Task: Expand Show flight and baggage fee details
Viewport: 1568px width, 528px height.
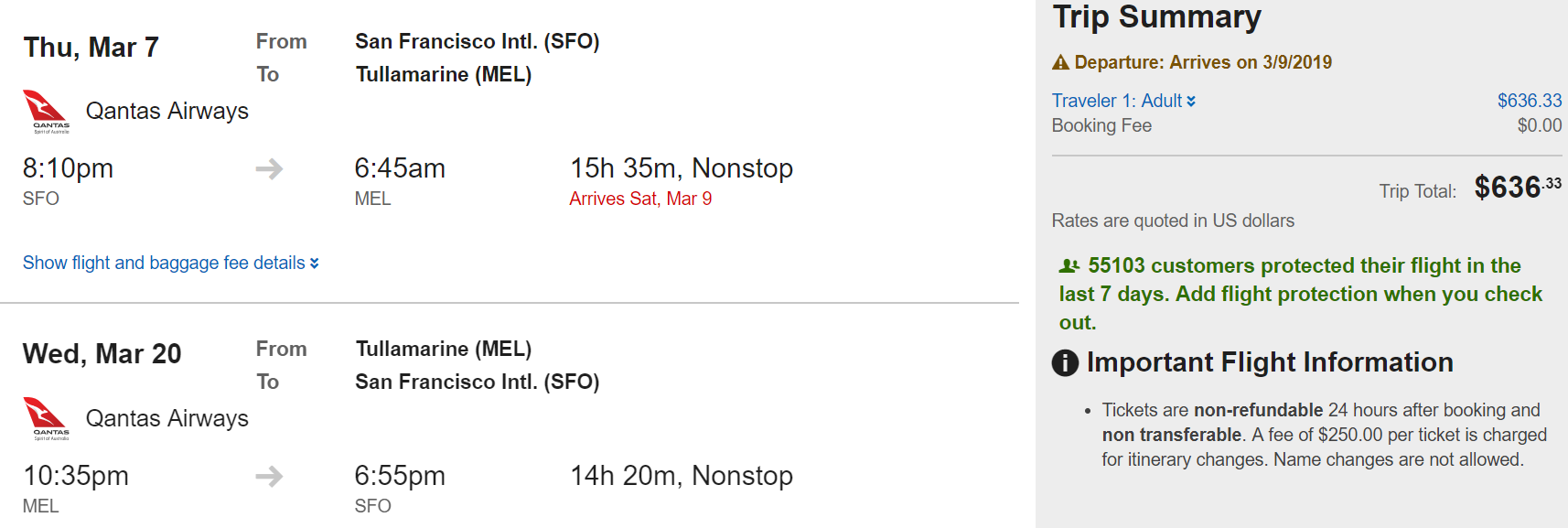Action: click(x=170, y=263)
